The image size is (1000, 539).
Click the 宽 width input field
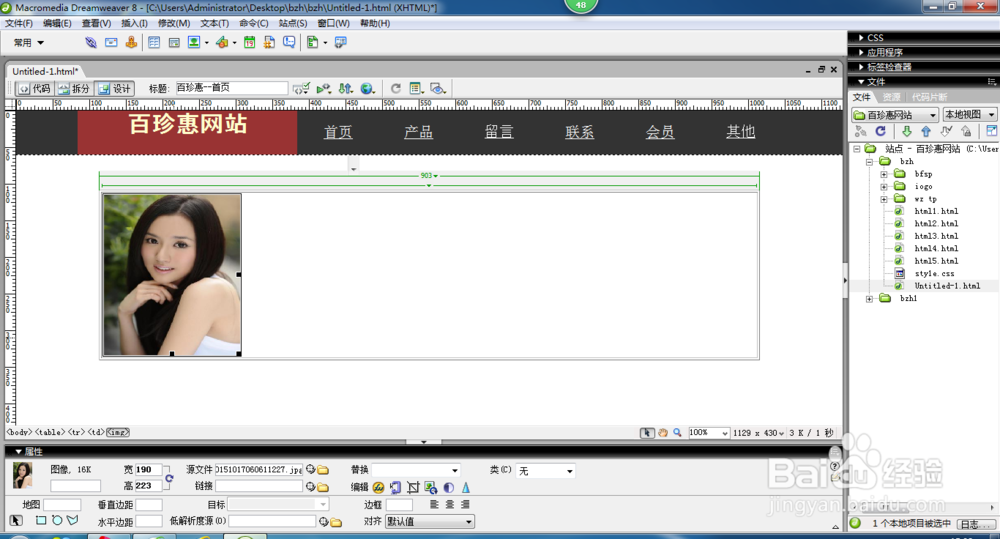(x=148, y=469)
